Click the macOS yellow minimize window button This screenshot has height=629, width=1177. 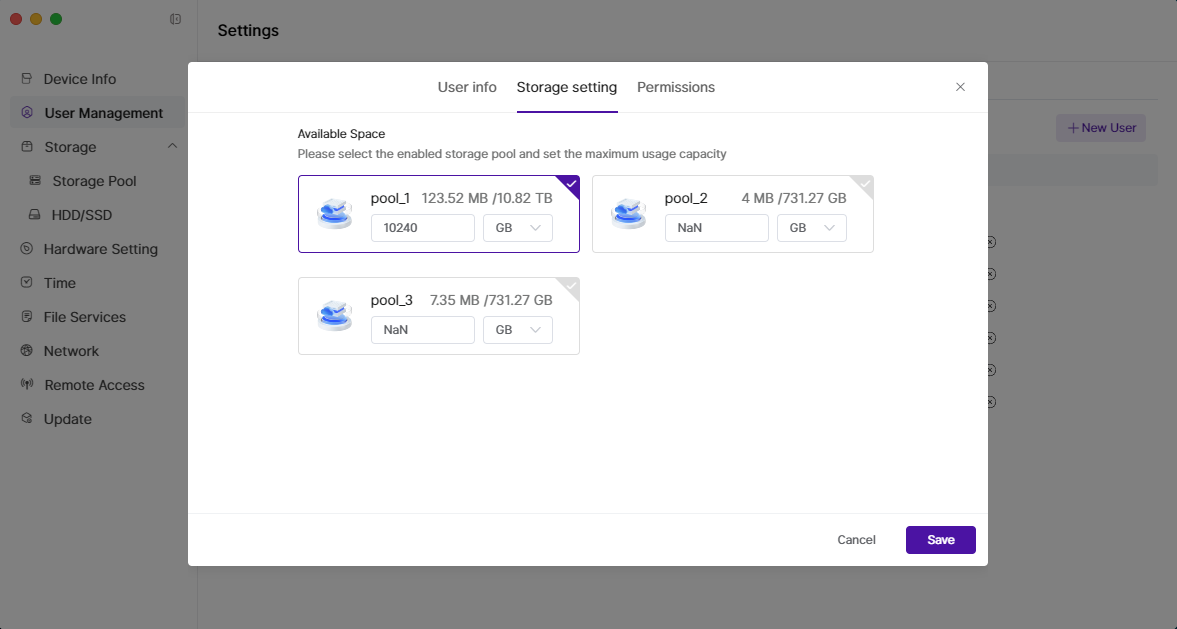[x=35, y=19]
